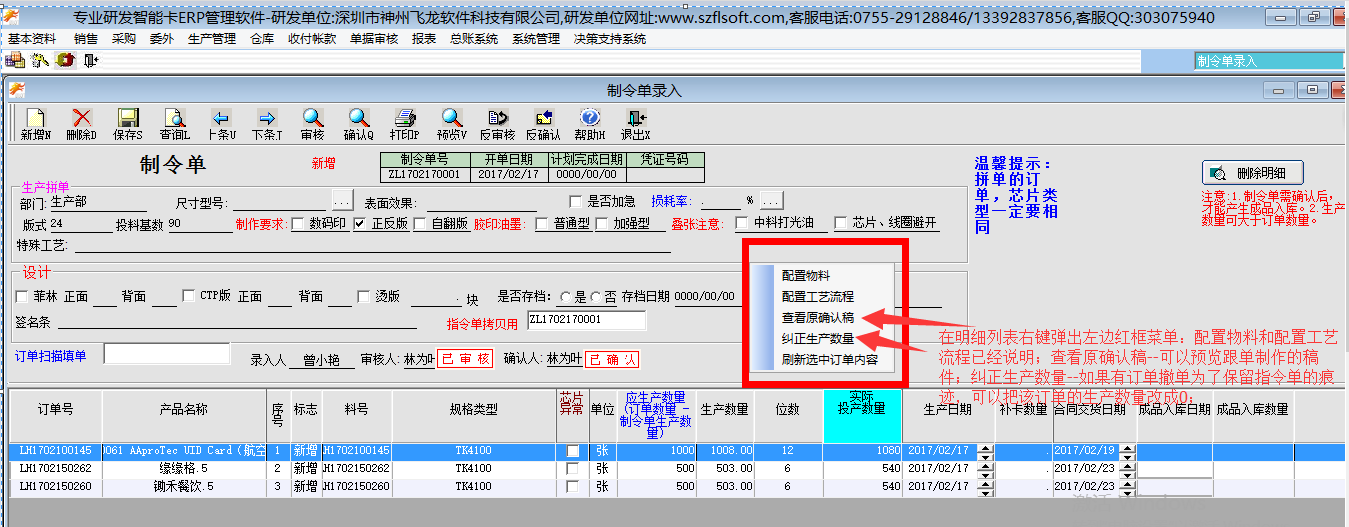The height and width of the screenshot is (527, 1349).
Task: Click the 确认Q confirm magnifier icon
Action: (358, 118)
